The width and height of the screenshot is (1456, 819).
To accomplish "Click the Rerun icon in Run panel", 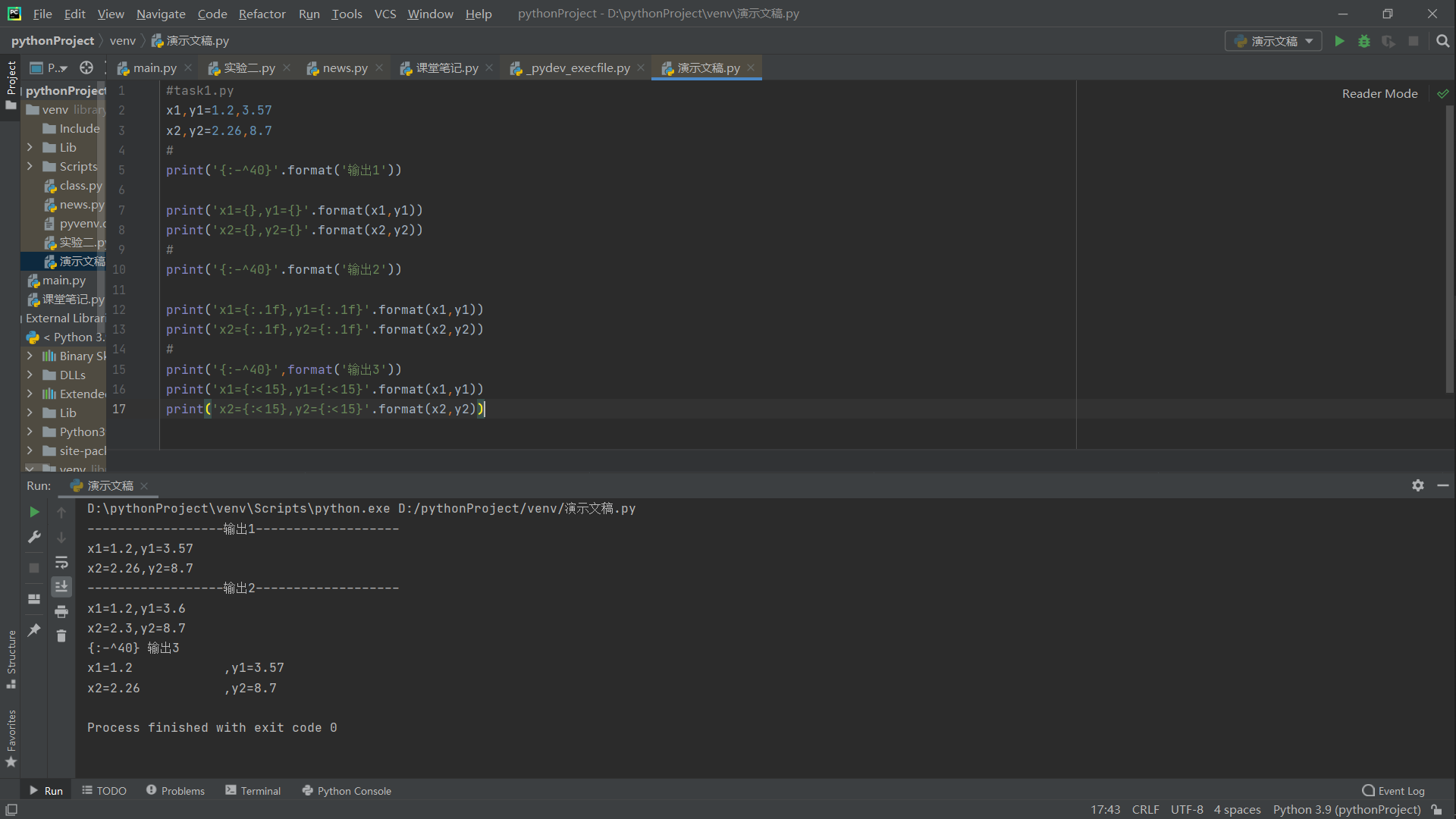I will coord(34,513).
